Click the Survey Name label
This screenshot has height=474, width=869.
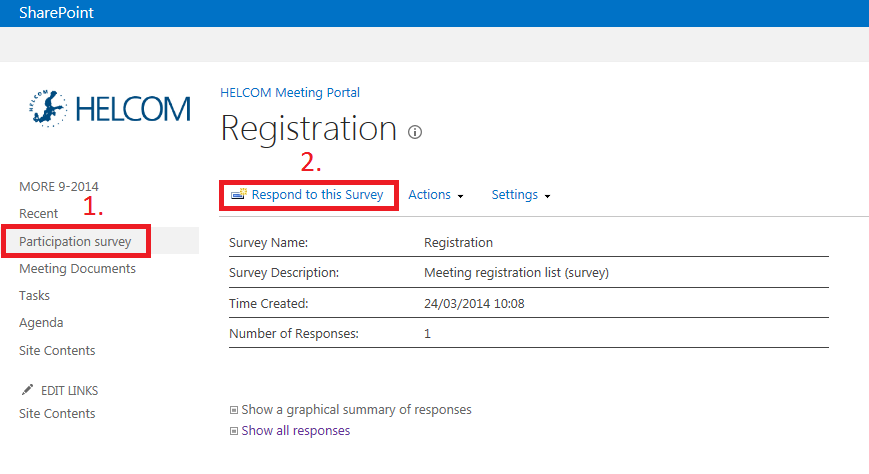pos(268,243)
